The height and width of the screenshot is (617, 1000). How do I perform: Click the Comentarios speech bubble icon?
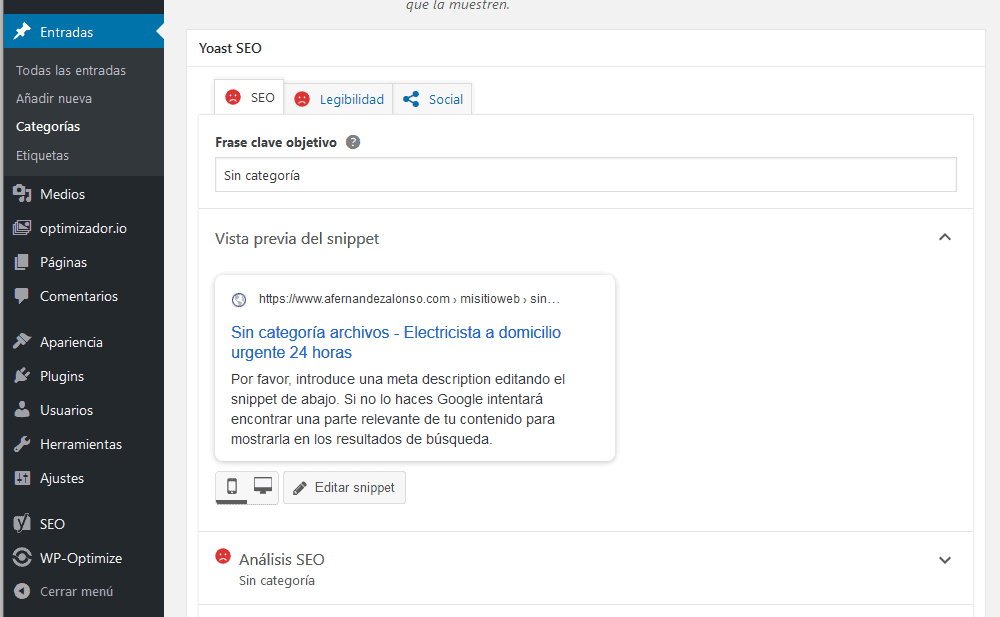pyautogui.click(x=22, y=296)
